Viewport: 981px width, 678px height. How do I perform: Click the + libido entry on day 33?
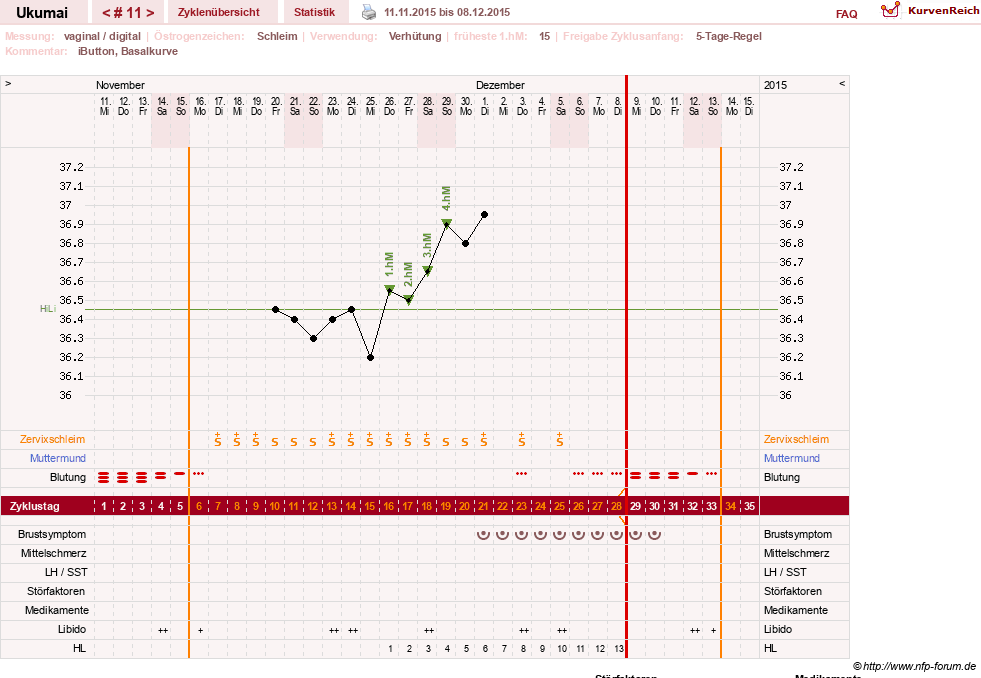(x=713, y=630)
